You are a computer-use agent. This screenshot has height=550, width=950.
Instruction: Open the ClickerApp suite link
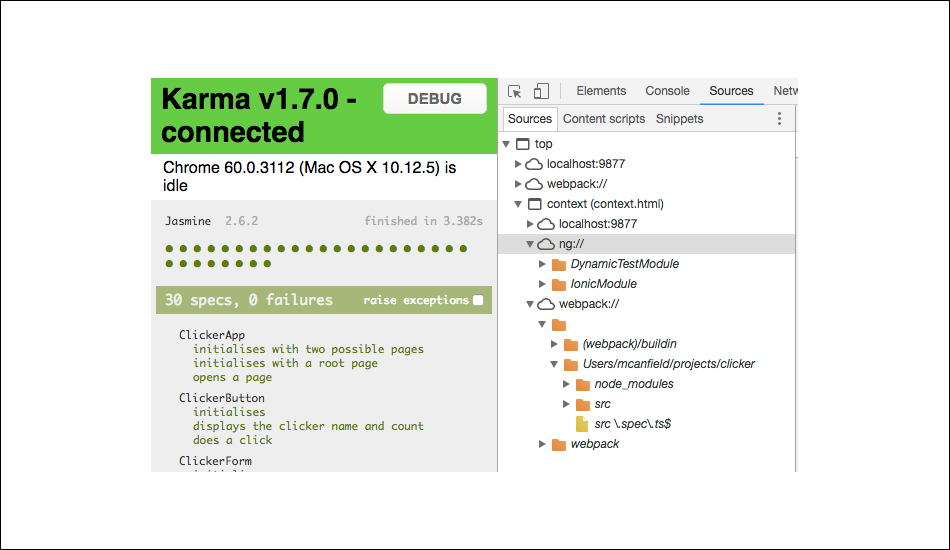211,335
